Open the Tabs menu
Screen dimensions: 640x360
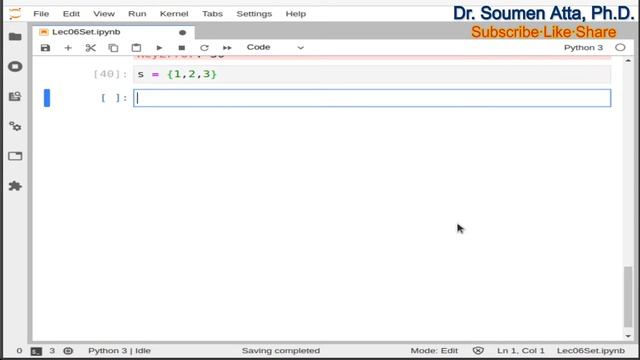pyautogui.click(x=212, y=13)
